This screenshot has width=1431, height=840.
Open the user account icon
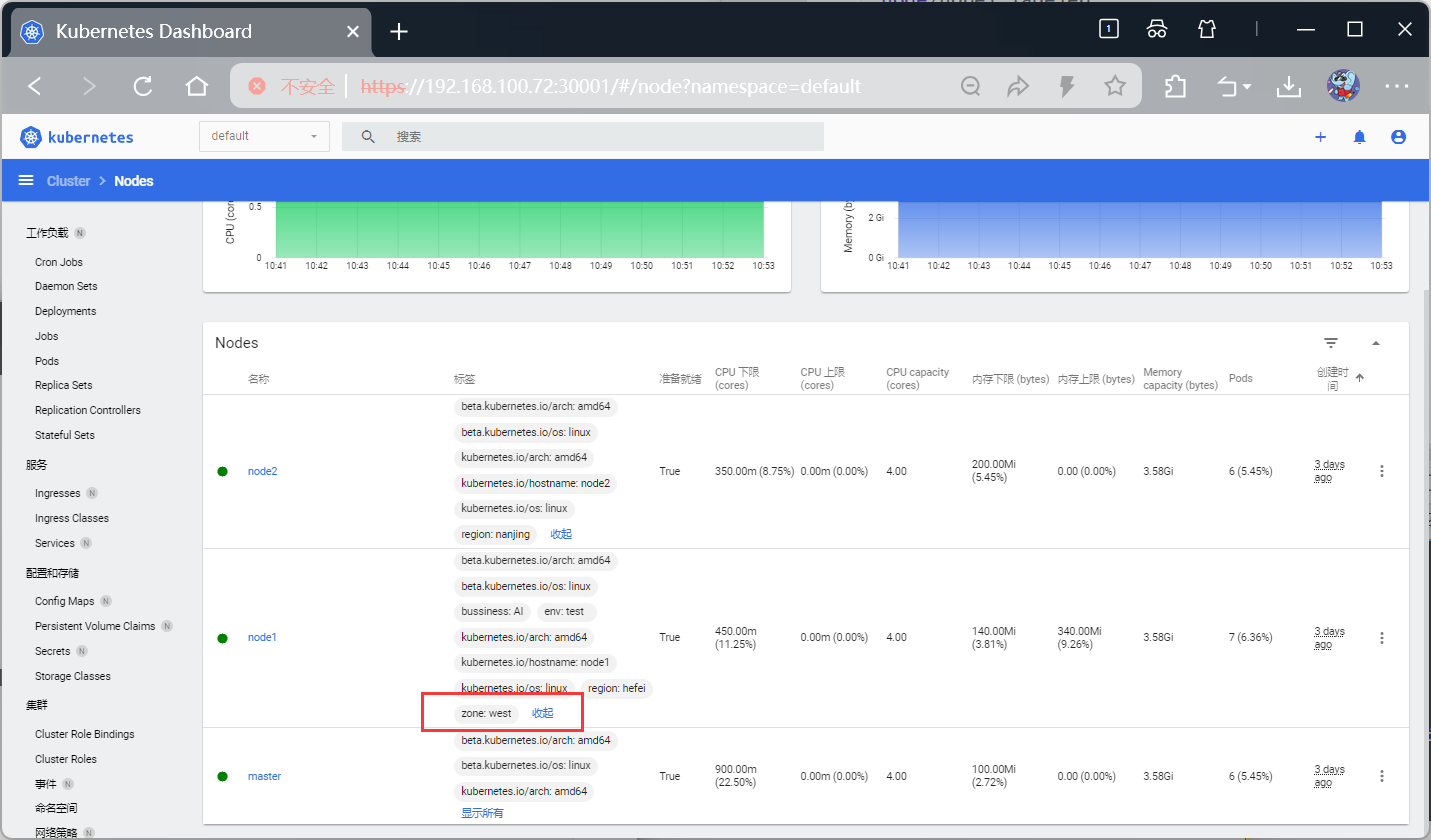coord(1398,137)
